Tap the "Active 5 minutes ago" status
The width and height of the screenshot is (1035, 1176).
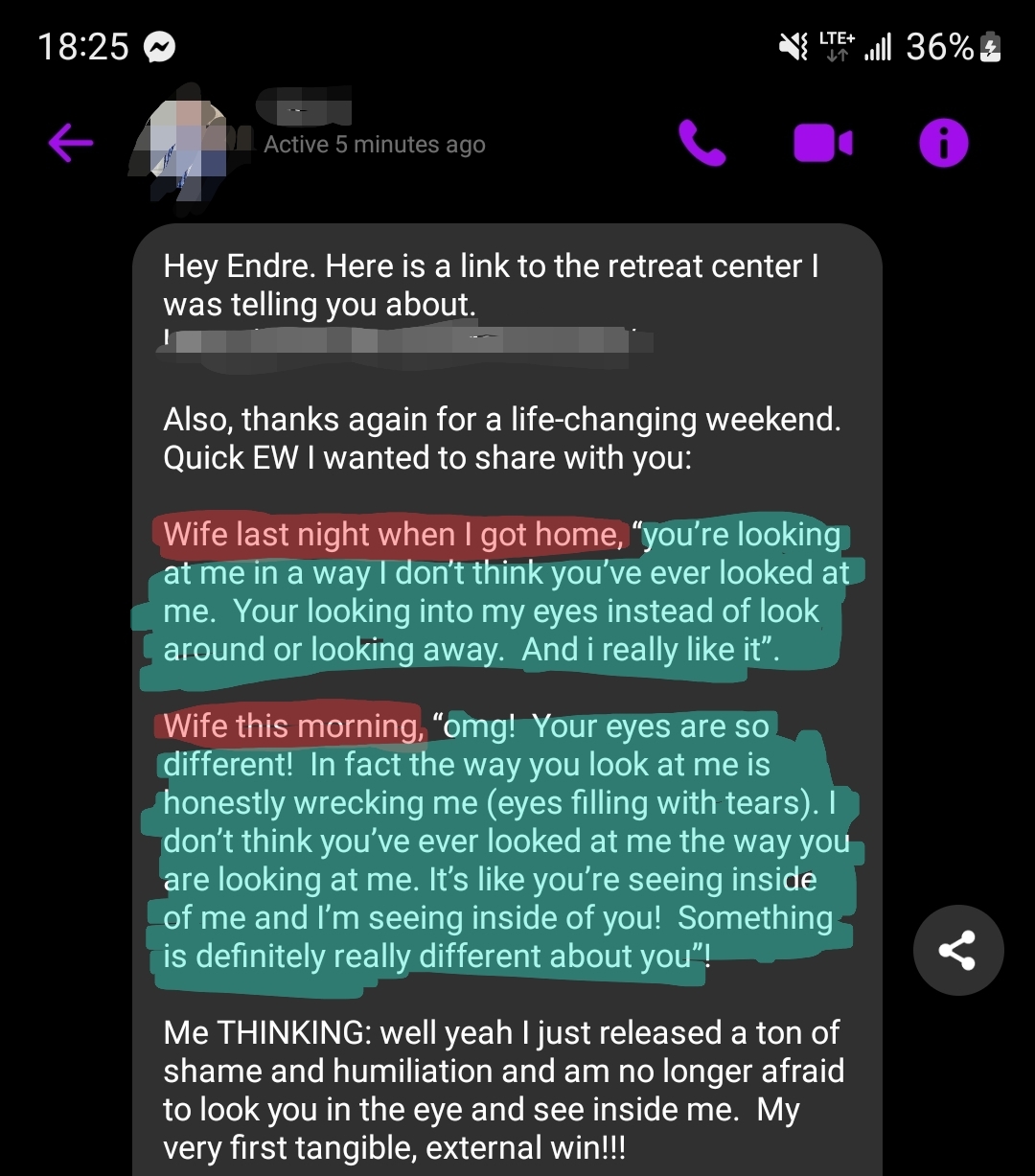375,145
